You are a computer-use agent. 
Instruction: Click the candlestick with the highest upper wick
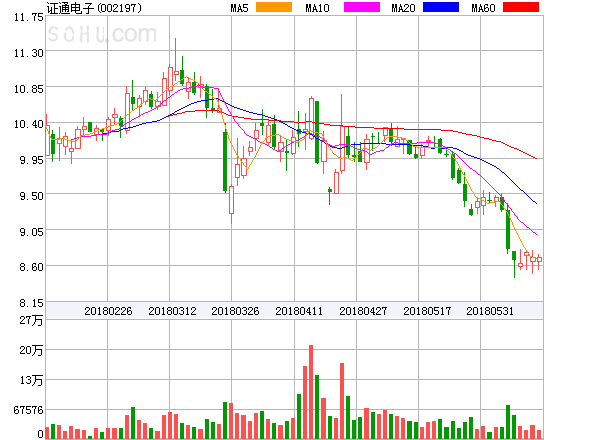[176, 60]
